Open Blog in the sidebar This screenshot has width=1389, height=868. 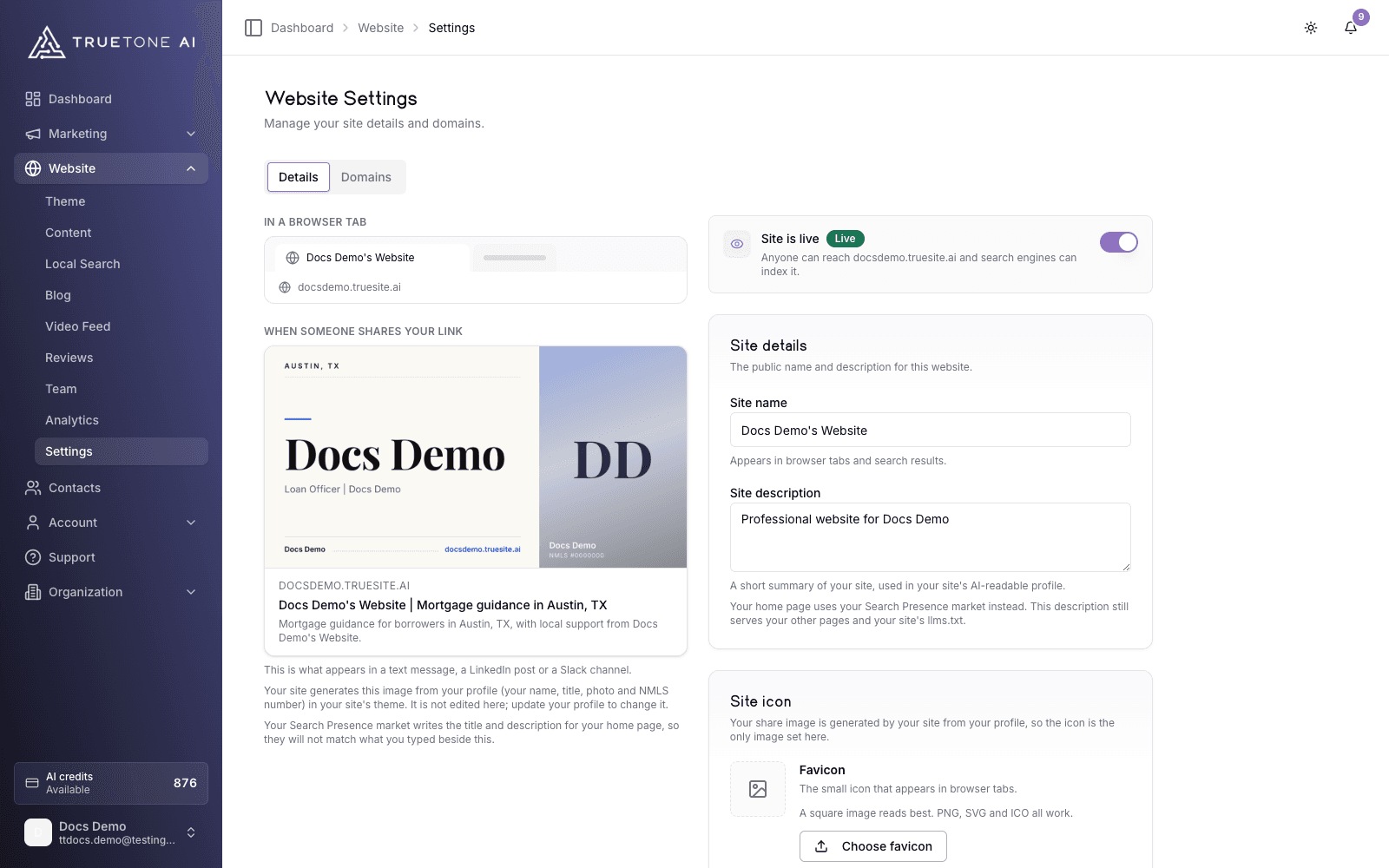click(58, 295)
